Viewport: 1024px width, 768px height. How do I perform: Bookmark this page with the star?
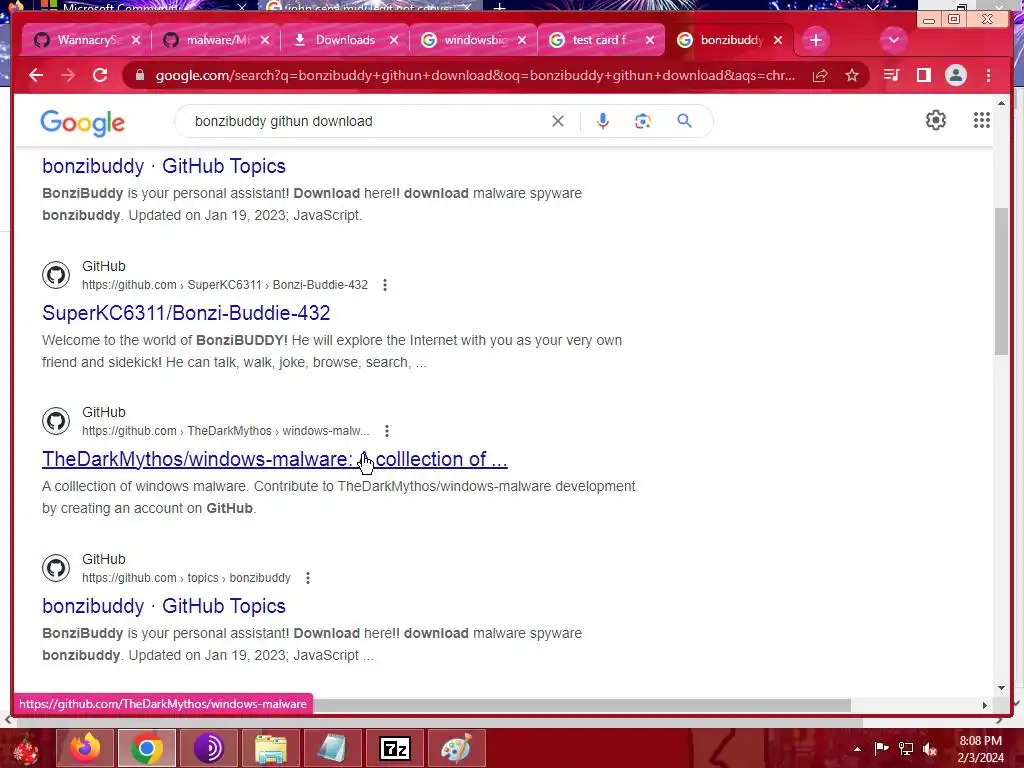(x=852, y=76)
